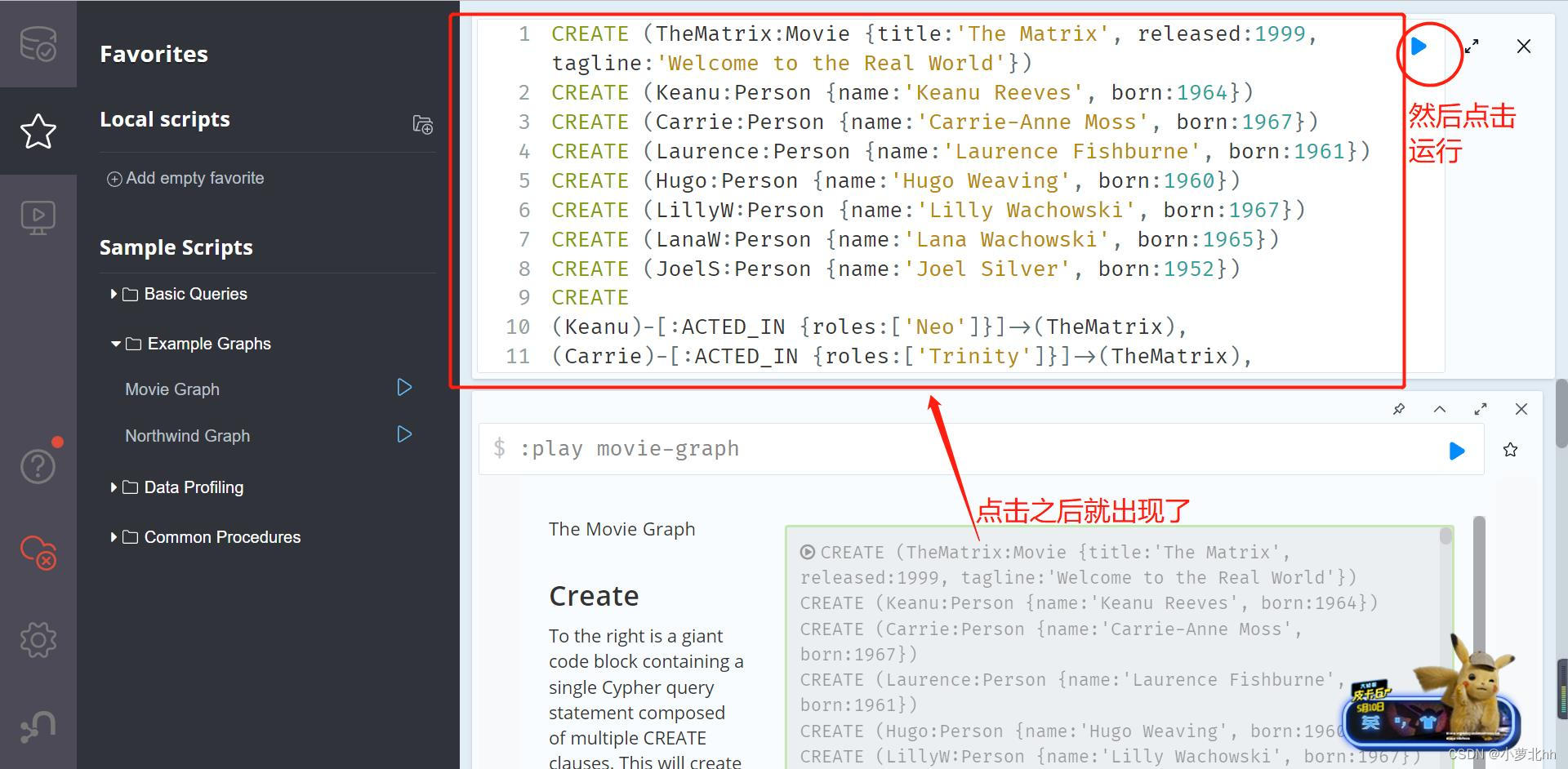This screenshot has height=769, width=1568.
Task: Open Browser Settings gear icon
Action: click(38, 639)
